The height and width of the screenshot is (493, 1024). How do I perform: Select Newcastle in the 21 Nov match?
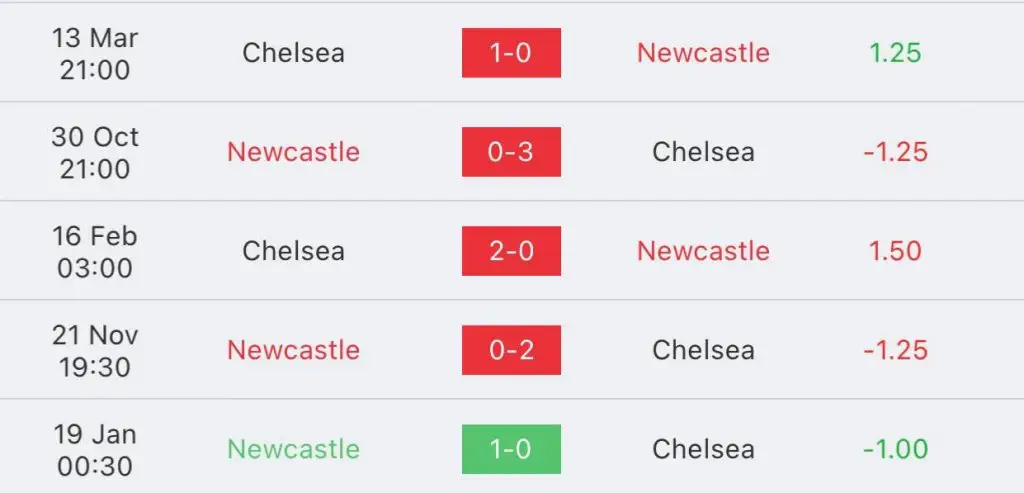pyautogui.click(x=293, y=351)
